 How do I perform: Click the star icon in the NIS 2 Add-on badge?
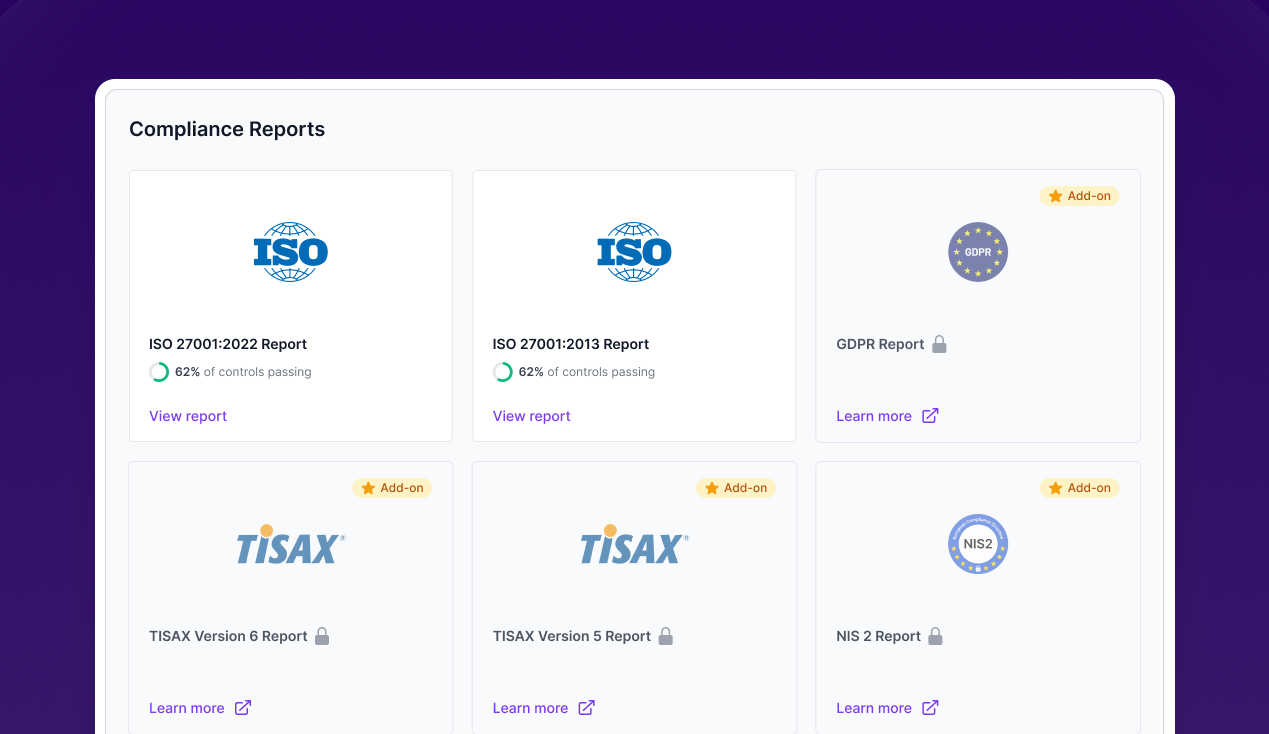click(x=1055, y=488)
